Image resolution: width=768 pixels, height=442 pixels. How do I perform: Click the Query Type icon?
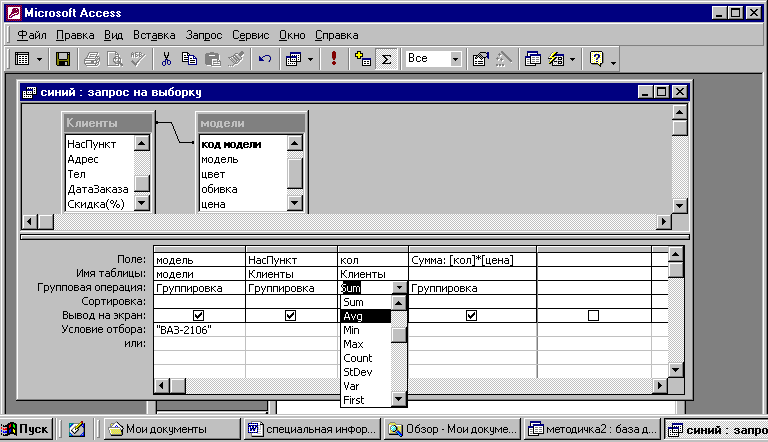(293, 59)
